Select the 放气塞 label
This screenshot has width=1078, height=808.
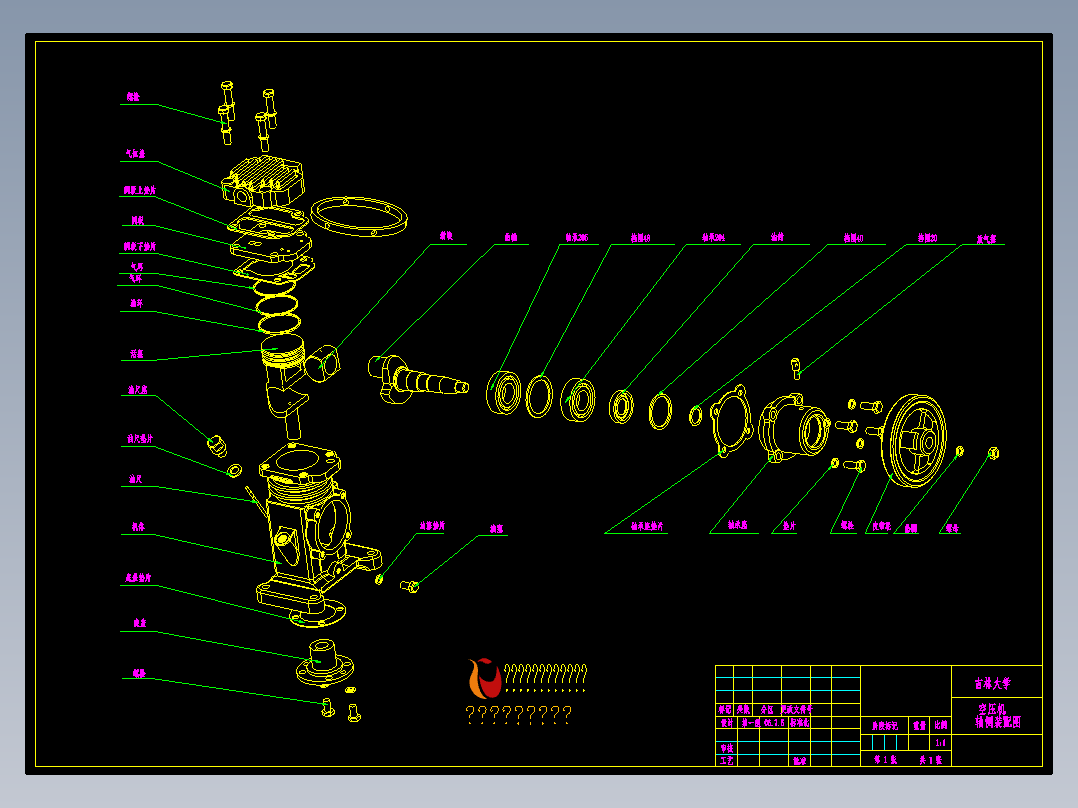(987, 239)
